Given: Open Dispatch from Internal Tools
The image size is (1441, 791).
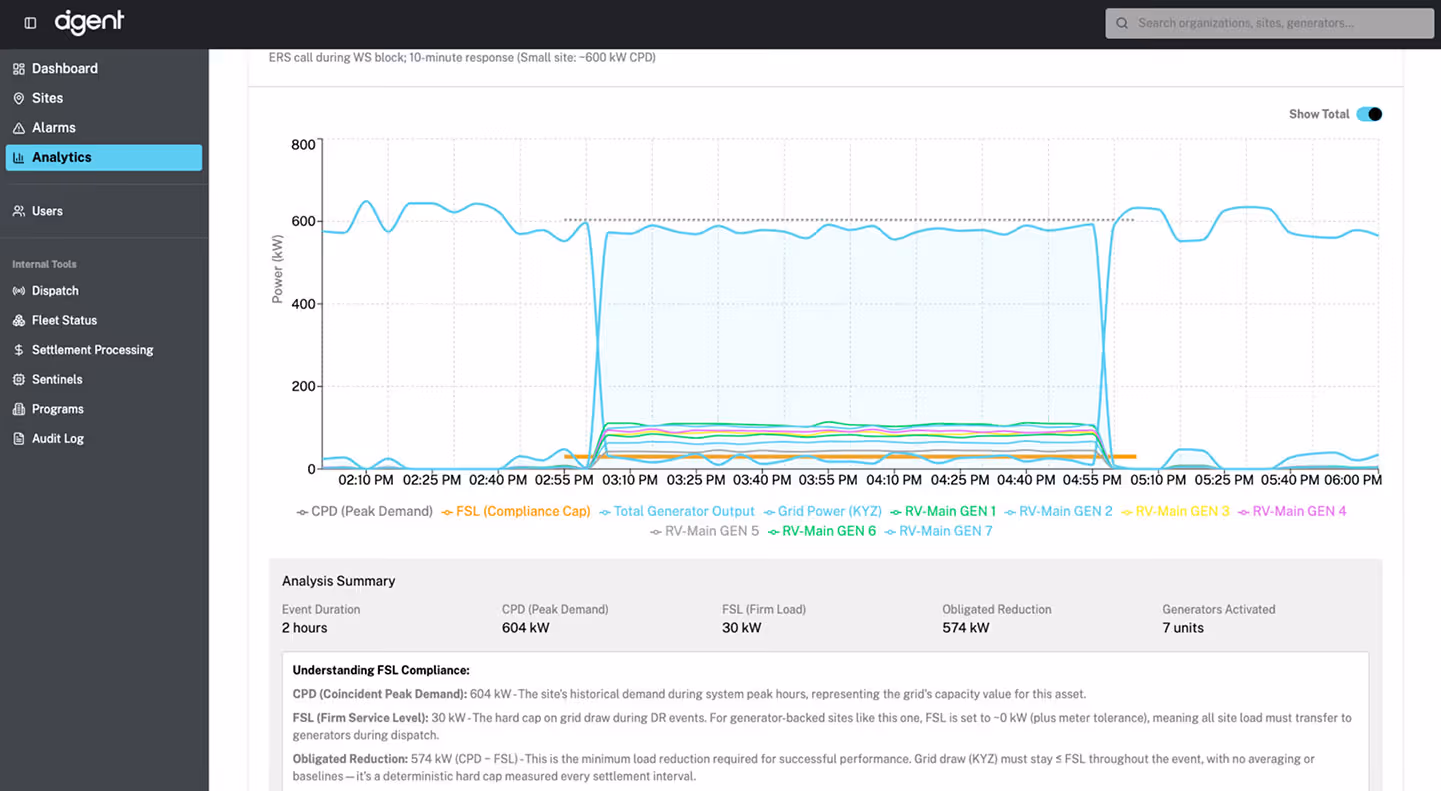Looking at the screenshot, I should pyautogui.click(x=18, y=290).
